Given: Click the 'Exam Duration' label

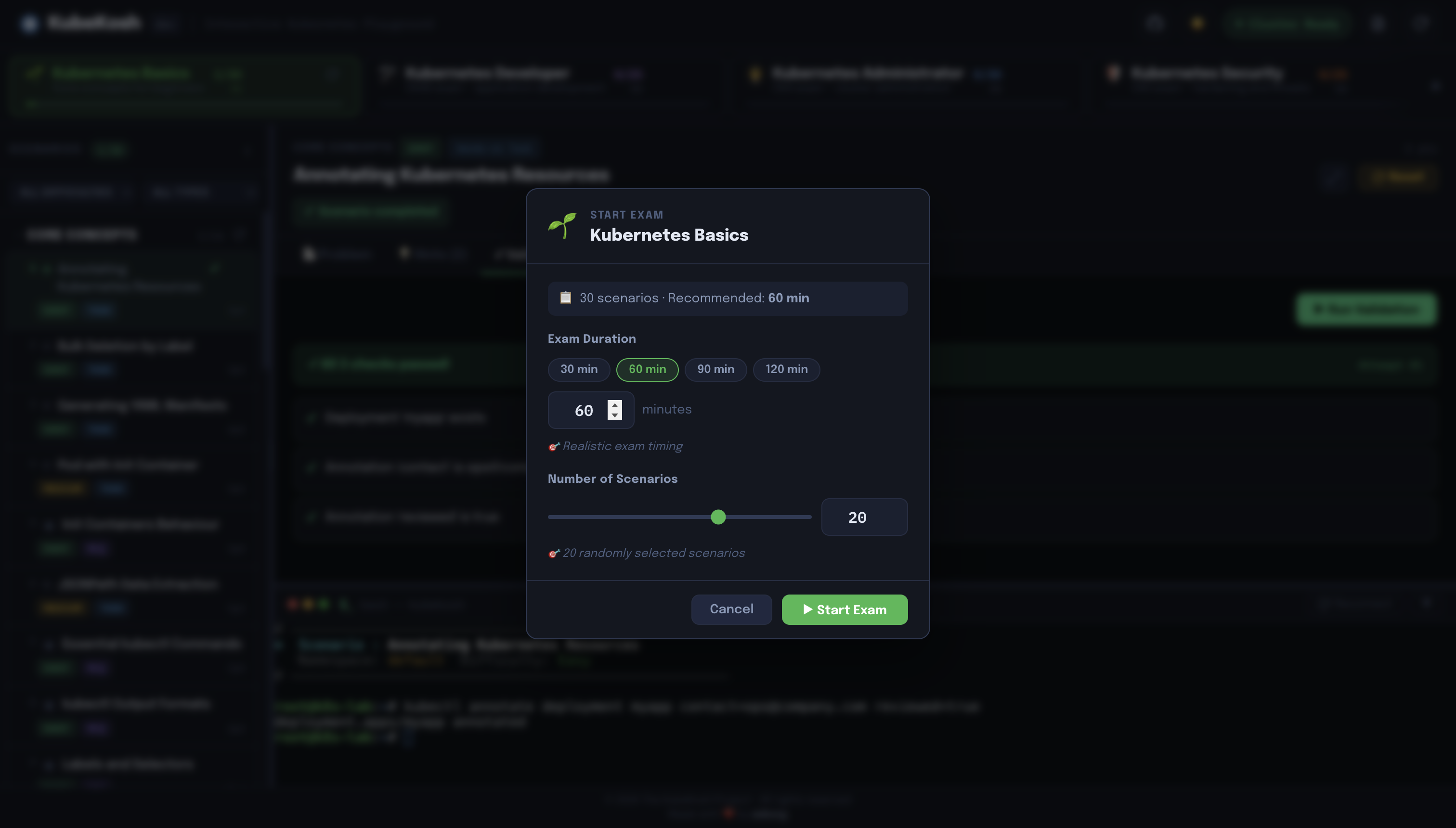Looking at the screenshot, I should click(591, 339).
